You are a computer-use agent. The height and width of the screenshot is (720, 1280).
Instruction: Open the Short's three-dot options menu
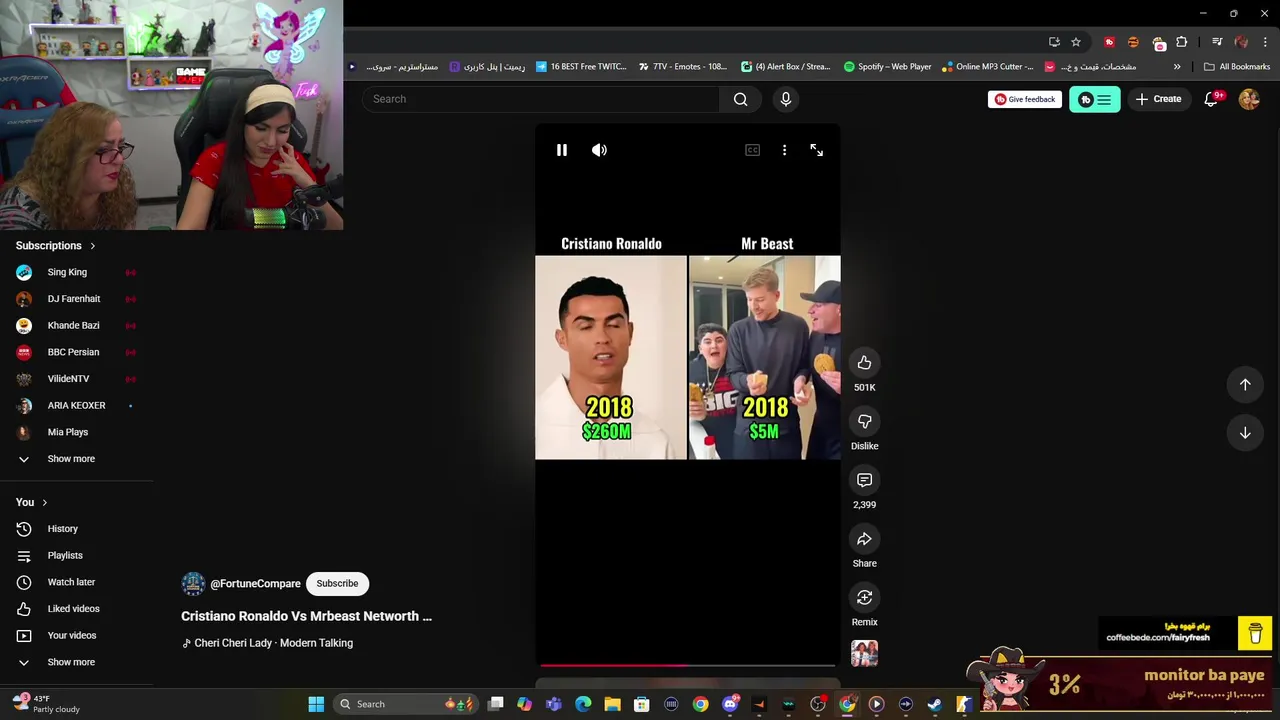pyautogui.click(x=784, y=150)
